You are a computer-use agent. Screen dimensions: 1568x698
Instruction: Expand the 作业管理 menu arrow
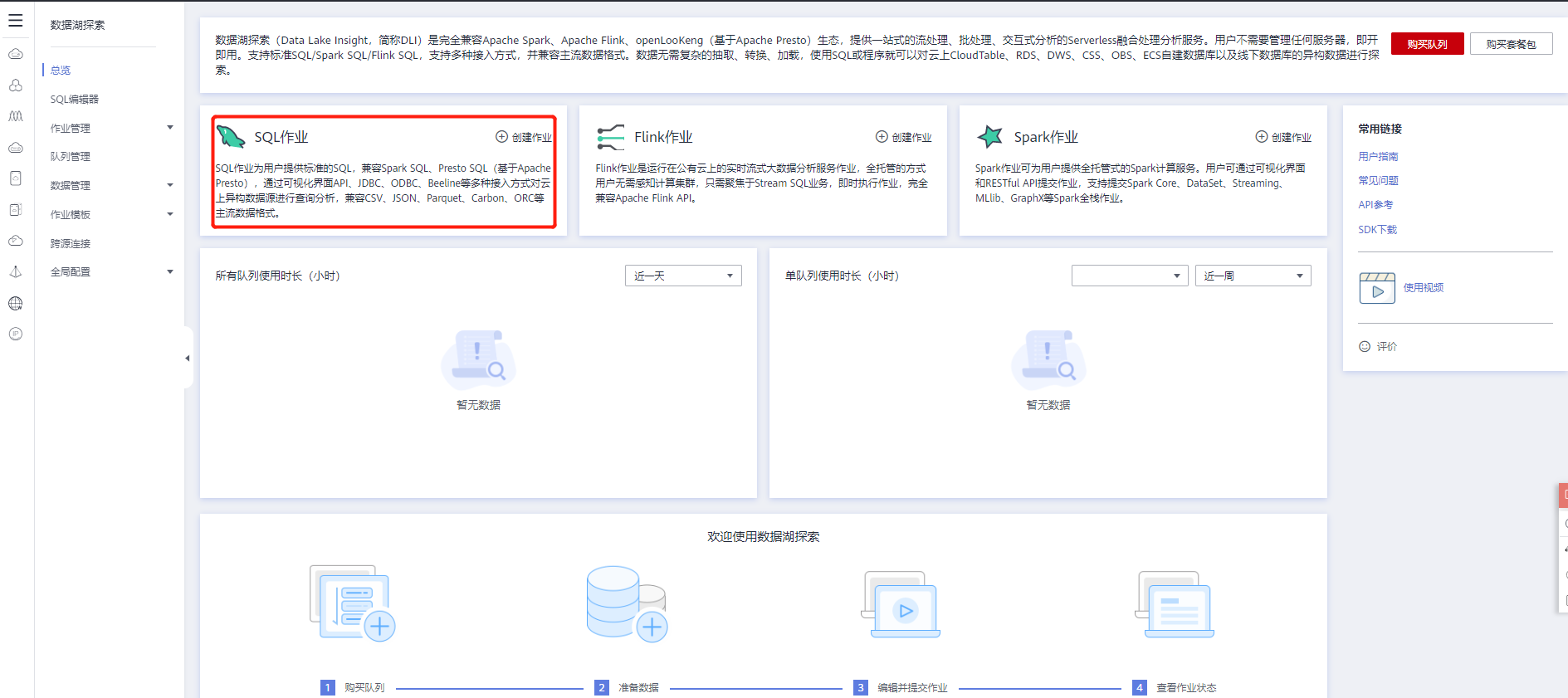170,128
